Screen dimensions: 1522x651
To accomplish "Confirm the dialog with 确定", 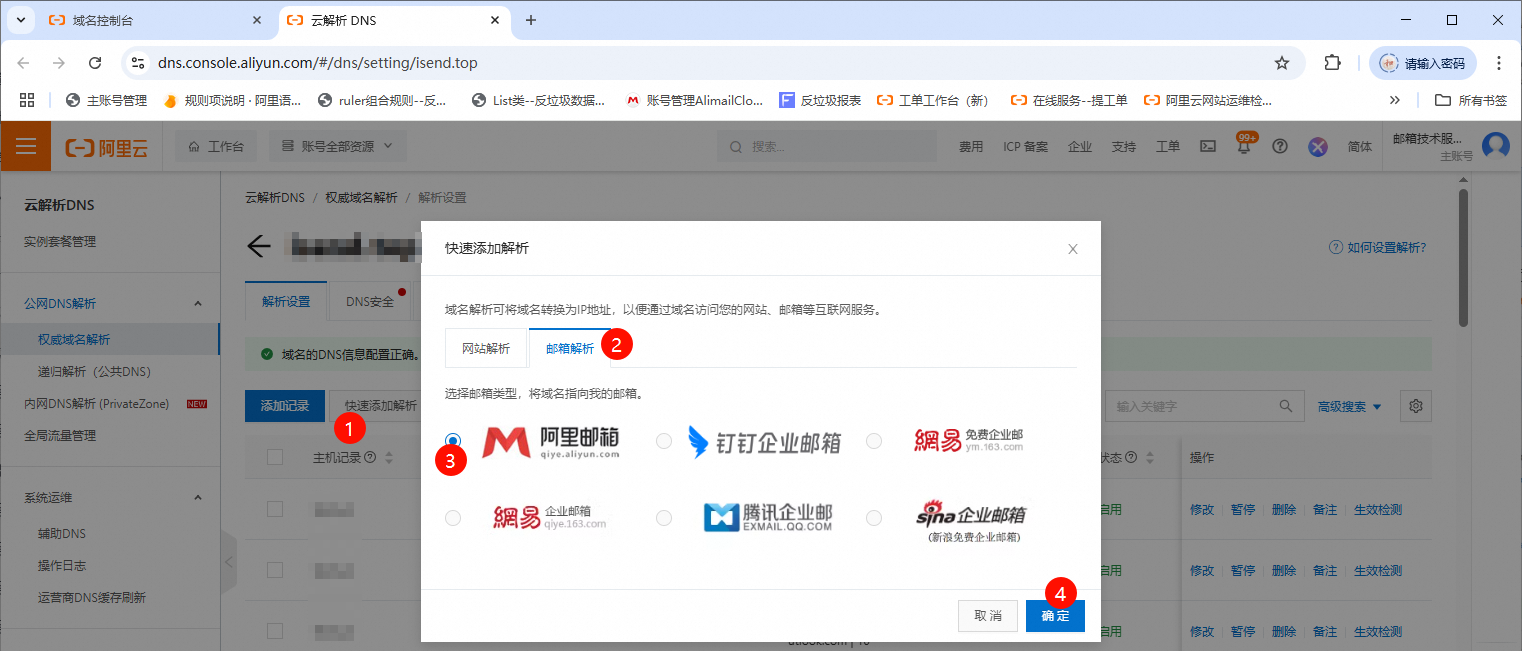I will click(1055, 616).
